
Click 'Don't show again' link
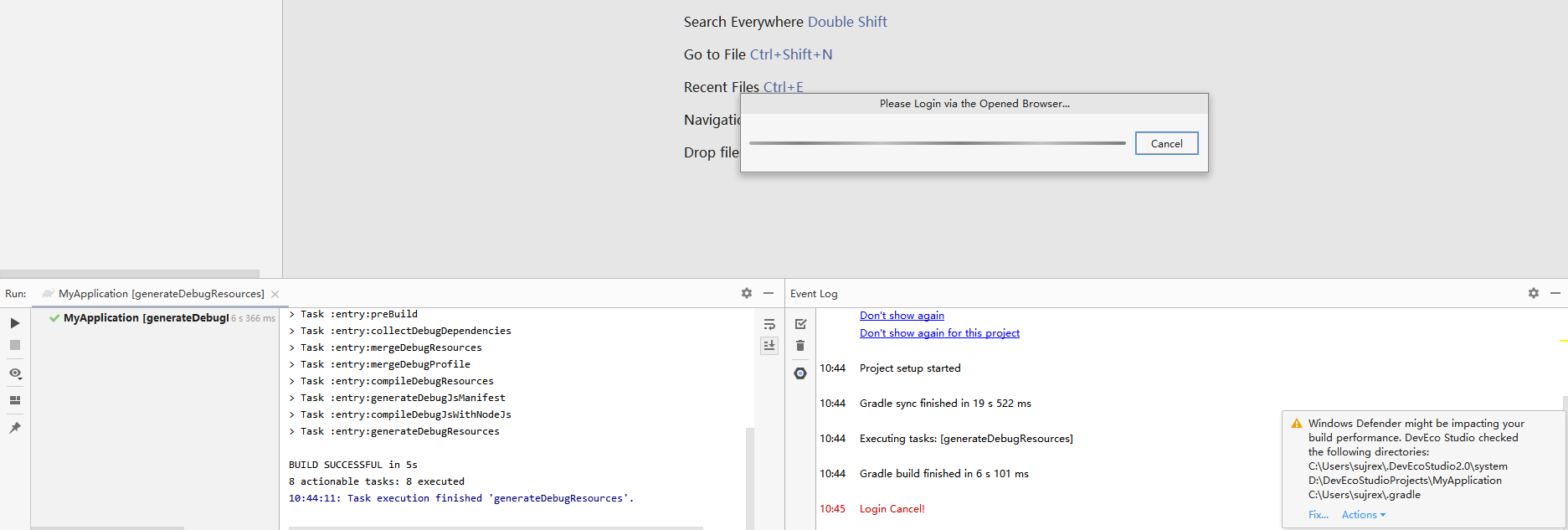coord(902,316)
